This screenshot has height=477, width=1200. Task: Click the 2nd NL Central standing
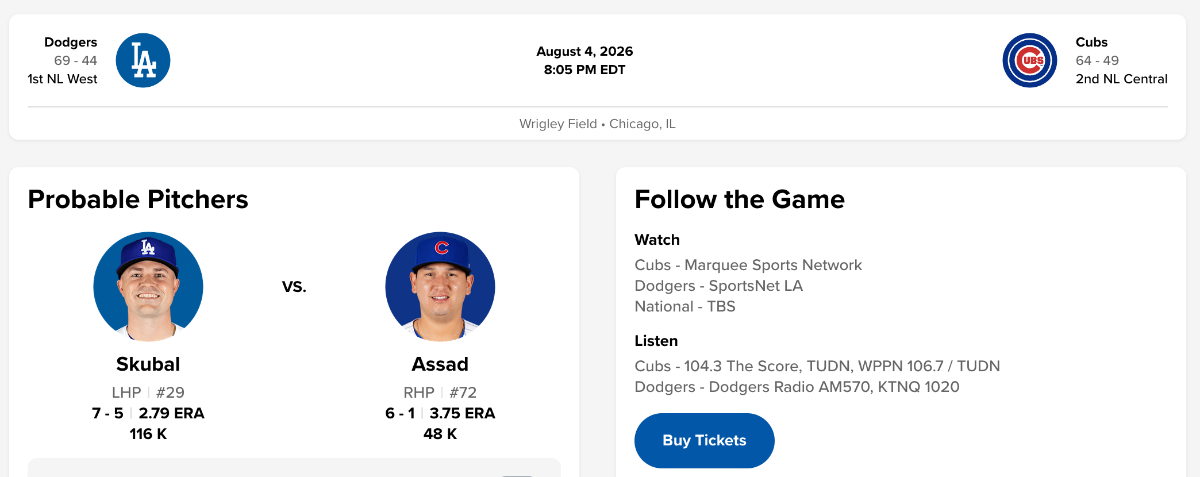1122,78
